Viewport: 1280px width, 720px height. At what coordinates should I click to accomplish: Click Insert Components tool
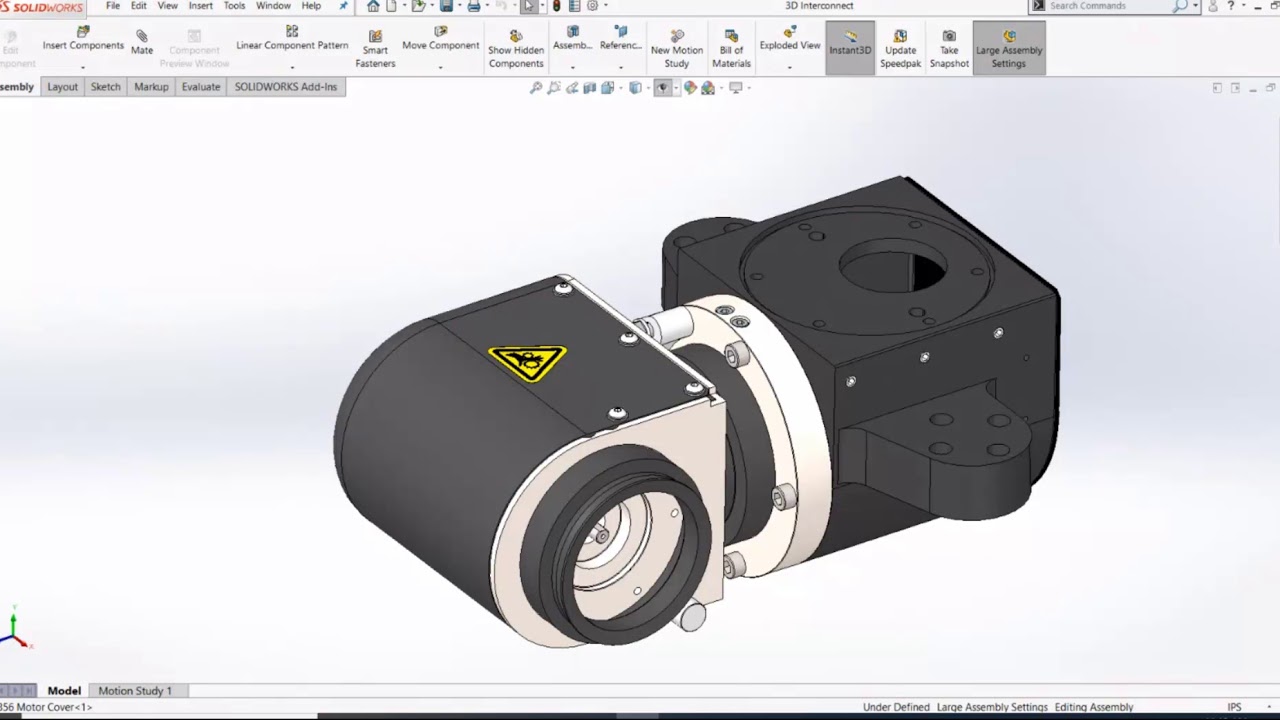(83, 39)
